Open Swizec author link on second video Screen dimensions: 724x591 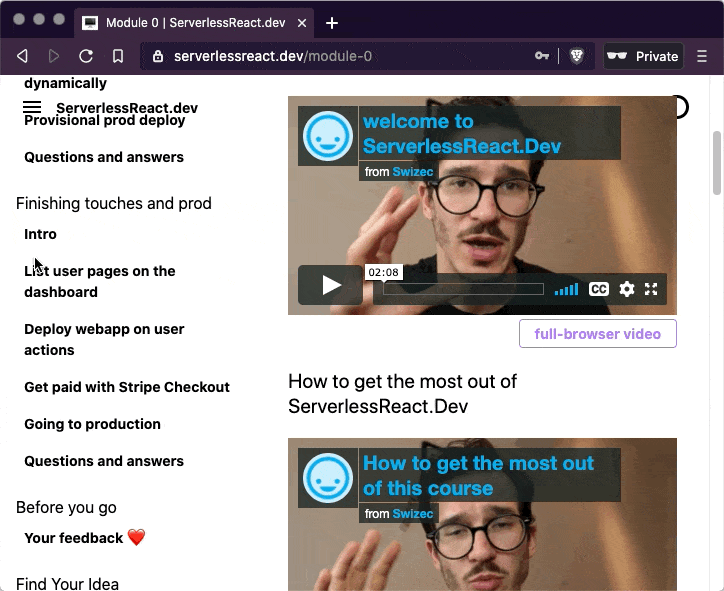point(413,513)
